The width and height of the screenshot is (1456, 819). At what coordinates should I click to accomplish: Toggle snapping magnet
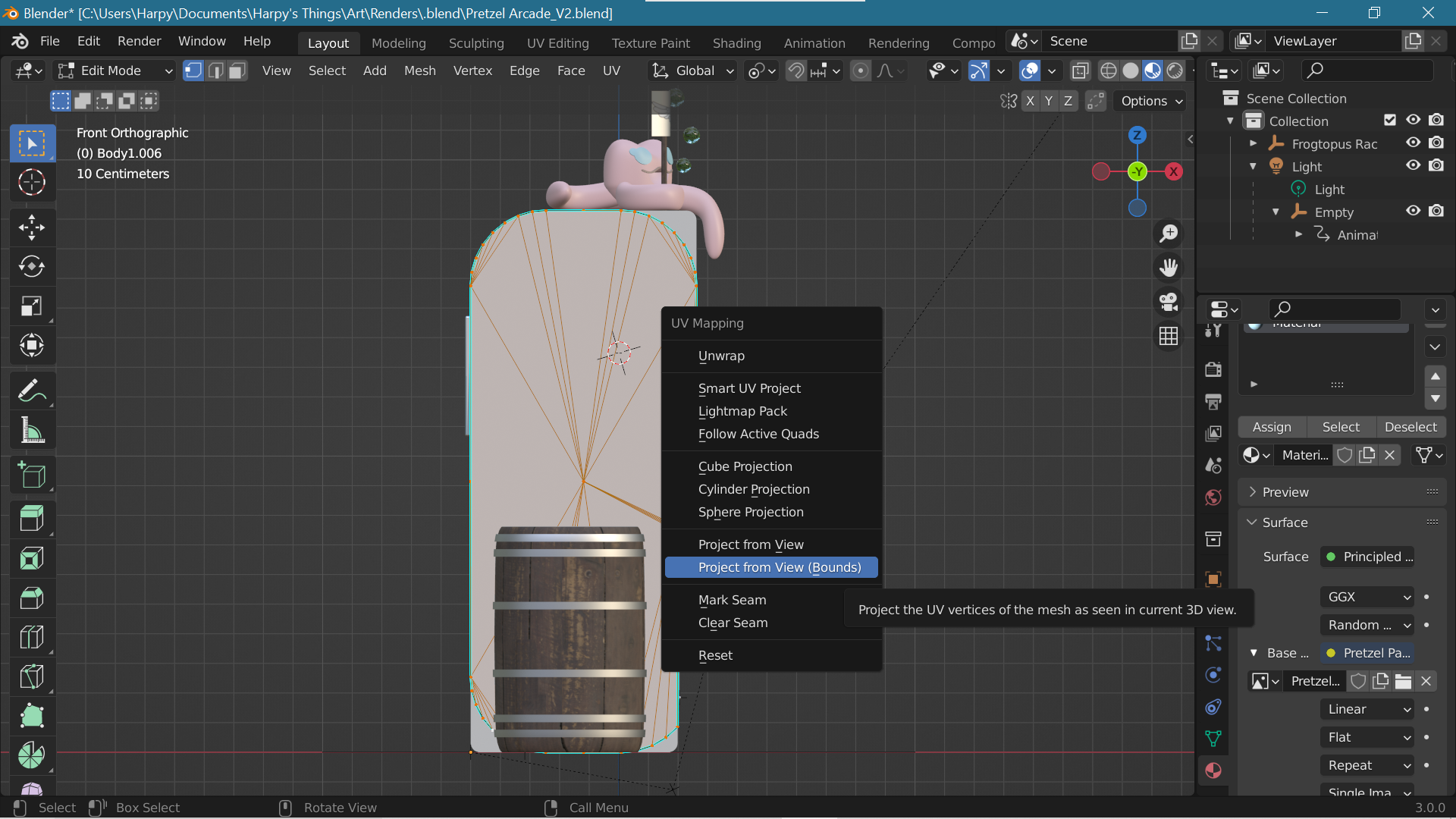(x=795, y=71)
